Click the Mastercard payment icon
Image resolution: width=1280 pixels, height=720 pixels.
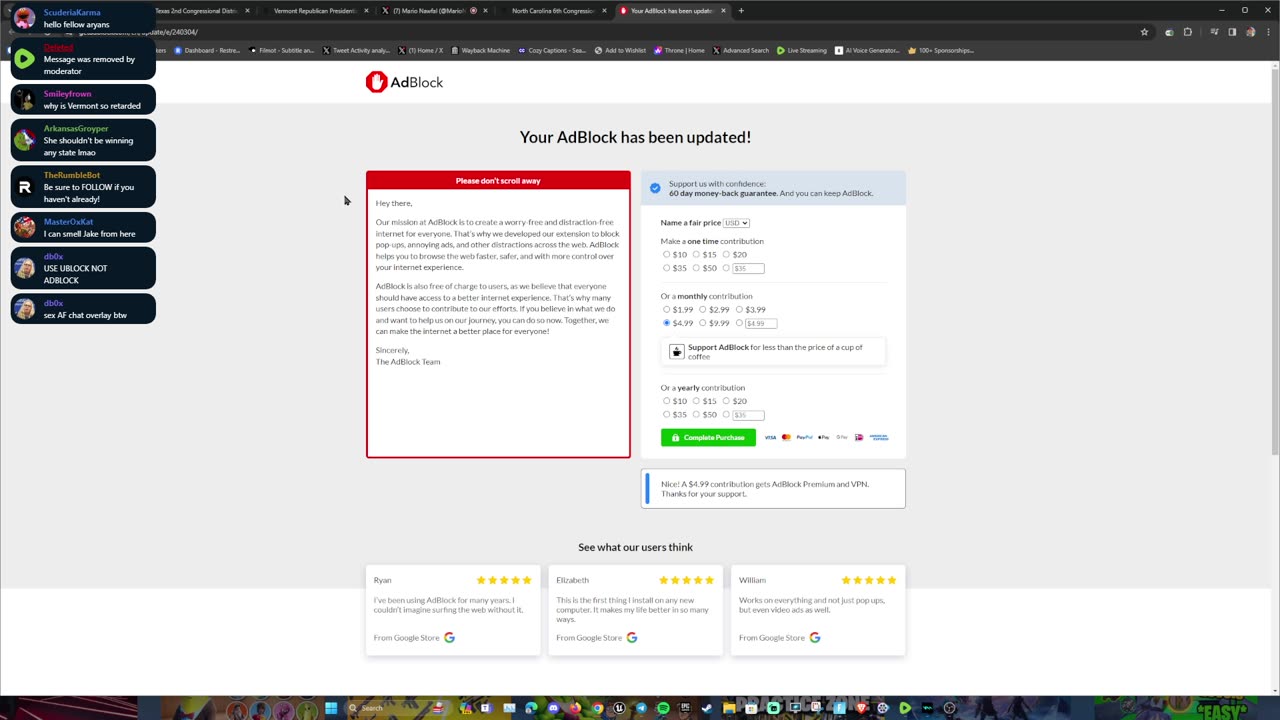pyautogui.click(x=786, y=437)
